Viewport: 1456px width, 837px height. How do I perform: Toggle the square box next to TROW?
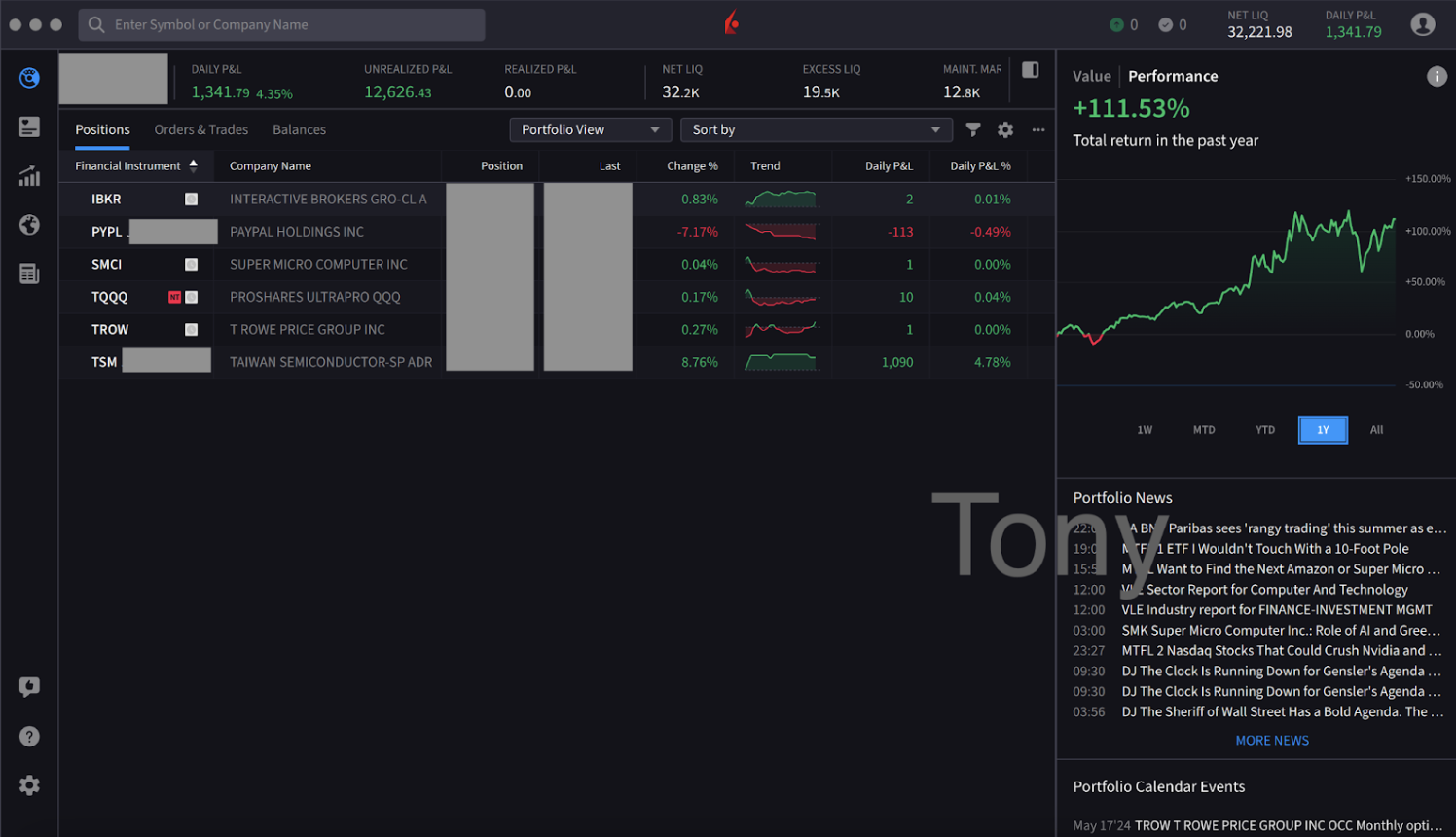tap(192, 329)
